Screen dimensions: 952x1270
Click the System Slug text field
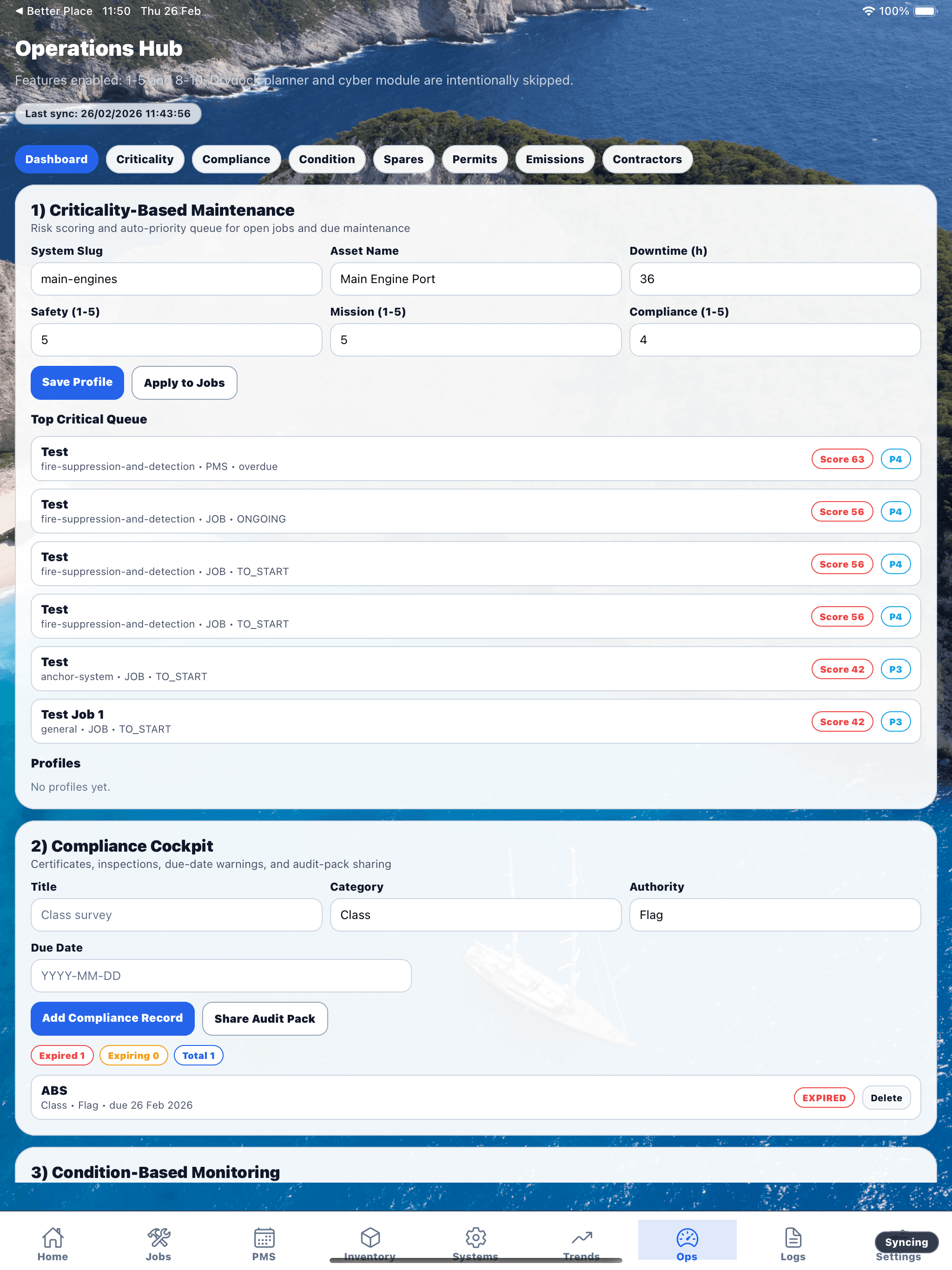click(x=176, y=279)
